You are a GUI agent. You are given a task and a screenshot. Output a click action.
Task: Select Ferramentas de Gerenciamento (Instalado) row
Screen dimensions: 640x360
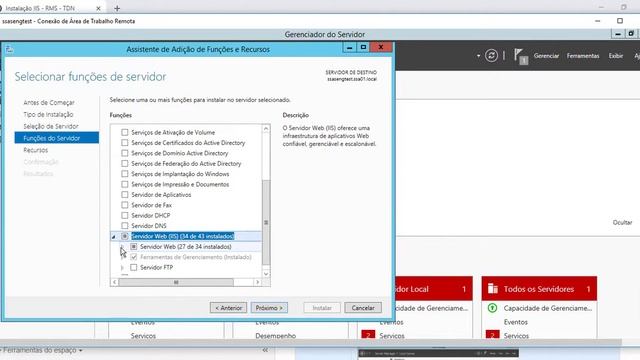pyautogui.click(x=196, y=257)
